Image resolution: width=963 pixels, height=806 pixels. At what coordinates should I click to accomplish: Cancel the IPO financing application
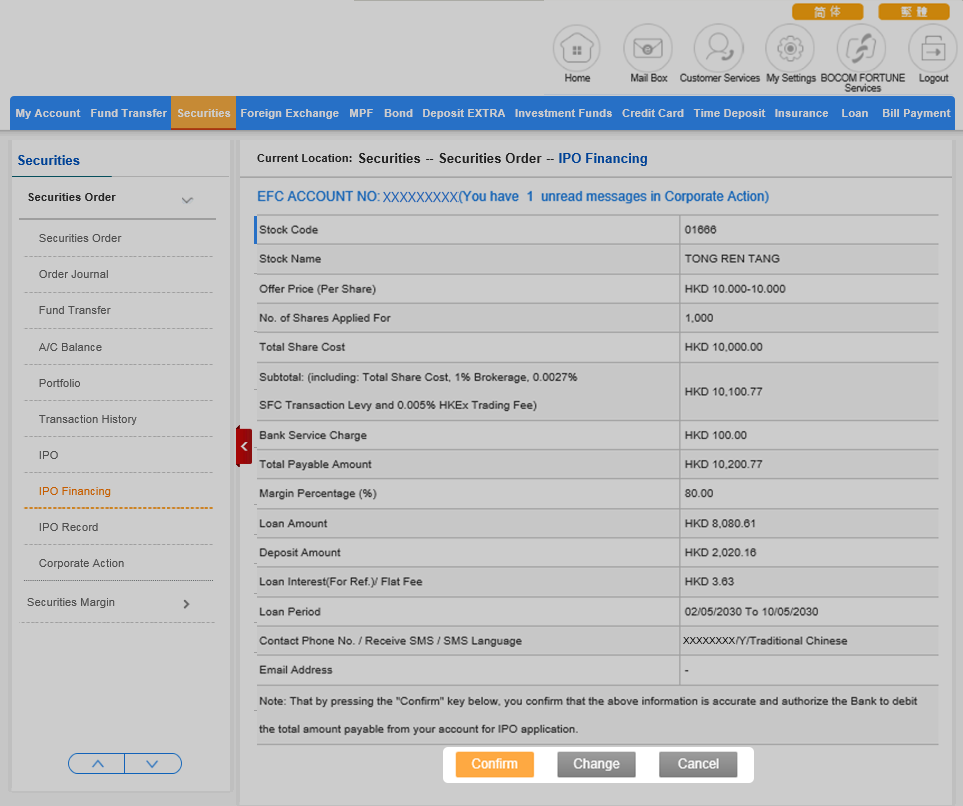click(x=697, y=764)
